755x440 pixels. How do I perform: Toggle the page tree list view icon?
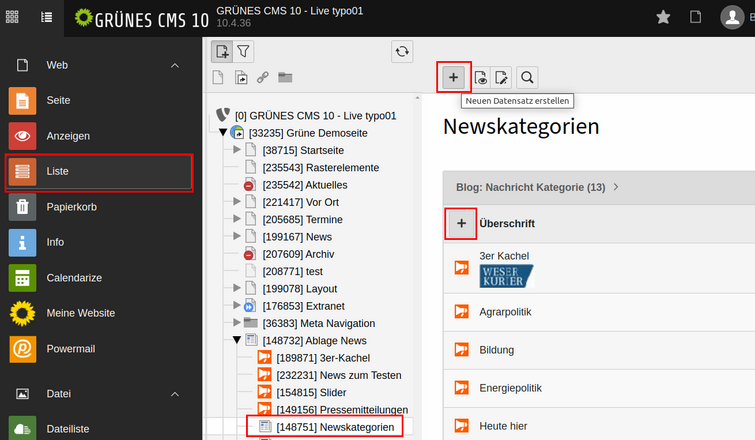pyautogui.click(x=47, y=17)
